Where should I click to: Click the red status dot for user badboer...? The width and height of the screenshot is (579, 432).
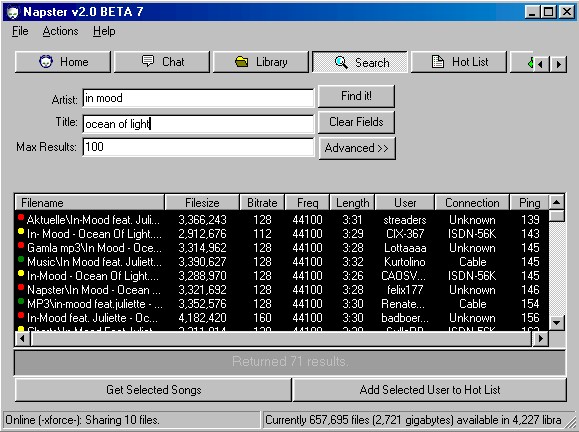point(21,315)
